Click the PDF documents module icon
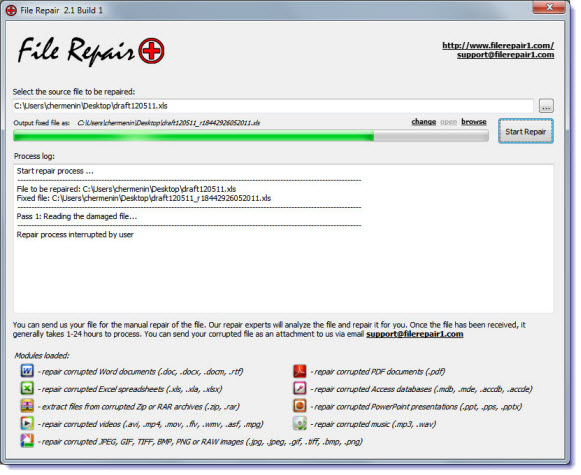 point(300,371)
